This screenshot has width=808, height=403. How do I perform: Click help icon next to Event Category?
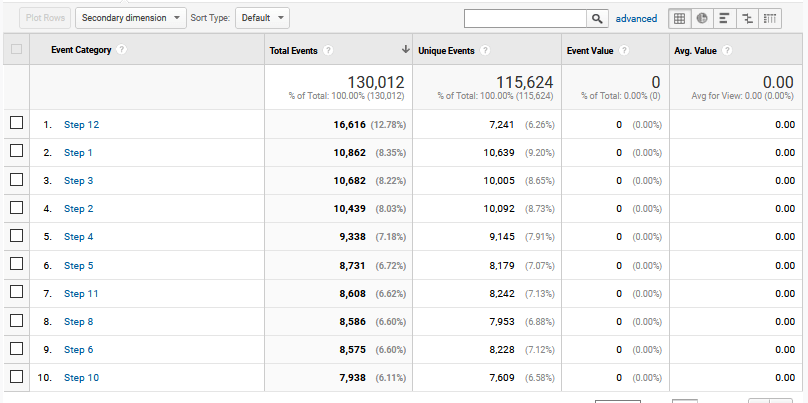click(122, 50)
